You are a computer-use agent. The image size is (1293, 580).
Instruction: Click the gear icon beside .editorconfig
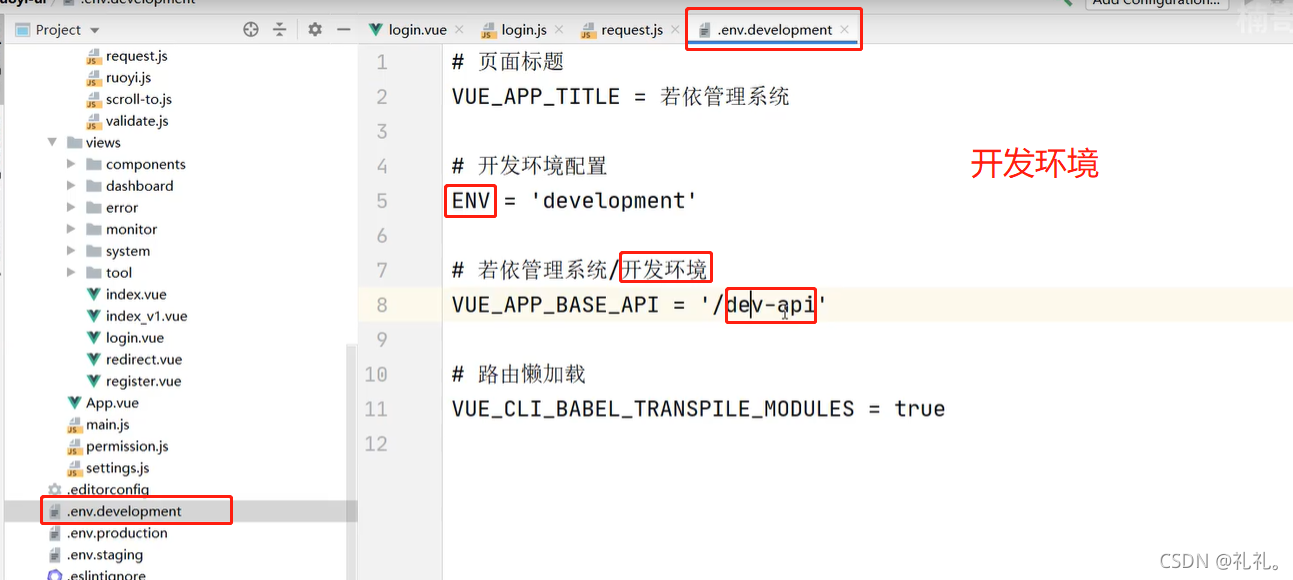[55, 490]
